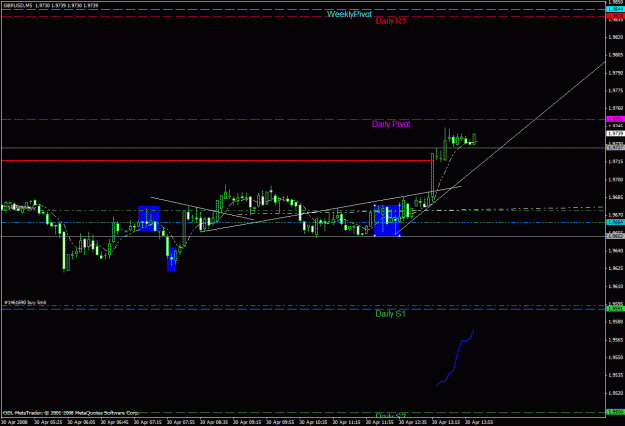Click the white current-price tag on the scale
Screen dimensions: 625x426
point(615,133)
